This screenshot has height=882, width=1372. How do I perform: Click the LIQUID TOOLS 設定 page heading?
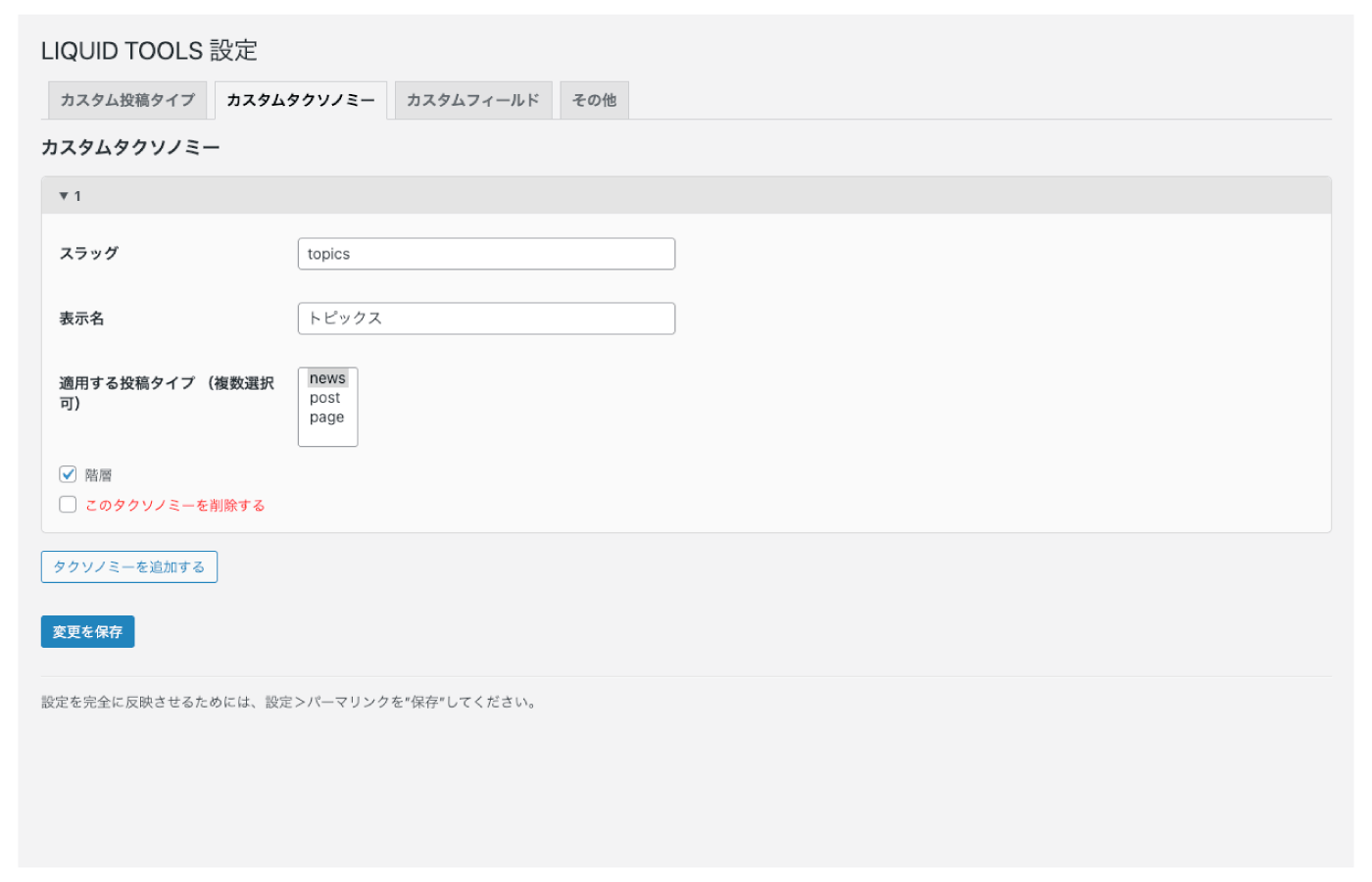(149, 51)
